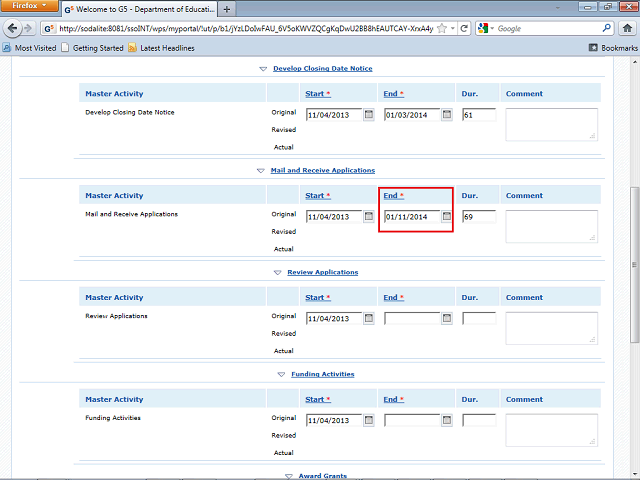
Task: Open calendar for Review Applications end date
Action: 447,318
